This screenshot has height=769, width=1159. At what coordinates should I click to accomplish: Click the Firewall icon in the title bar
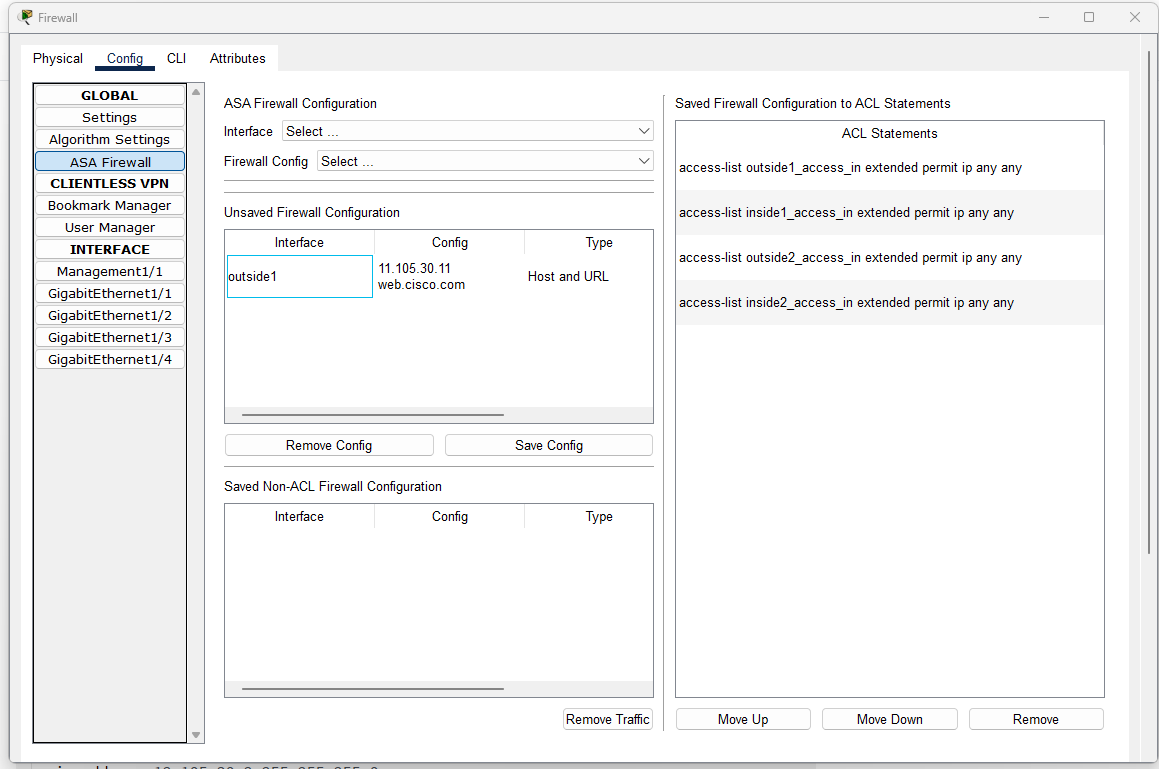[x=27, y=17]
